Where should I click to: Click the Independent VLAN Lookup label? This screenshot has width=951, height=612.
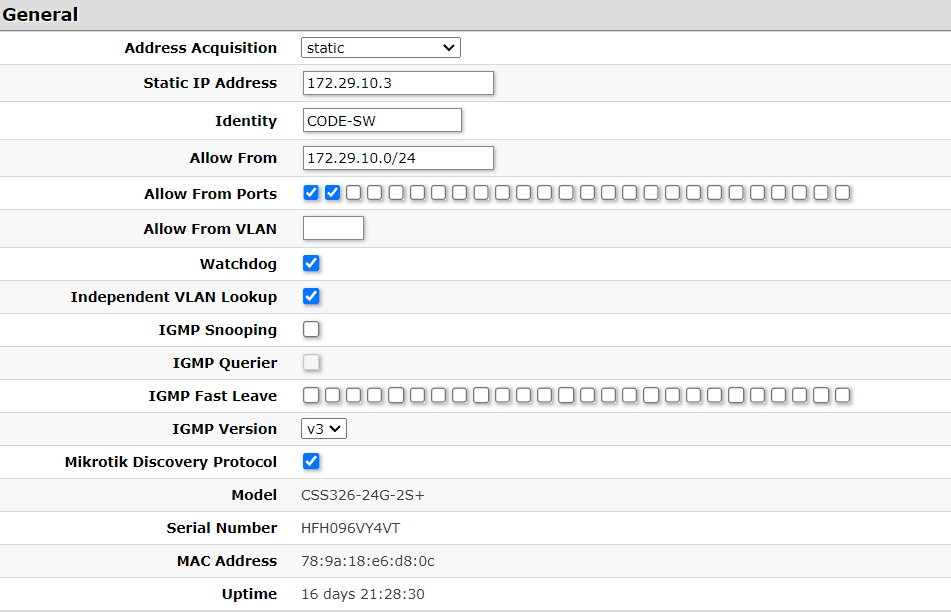(173, 297)
